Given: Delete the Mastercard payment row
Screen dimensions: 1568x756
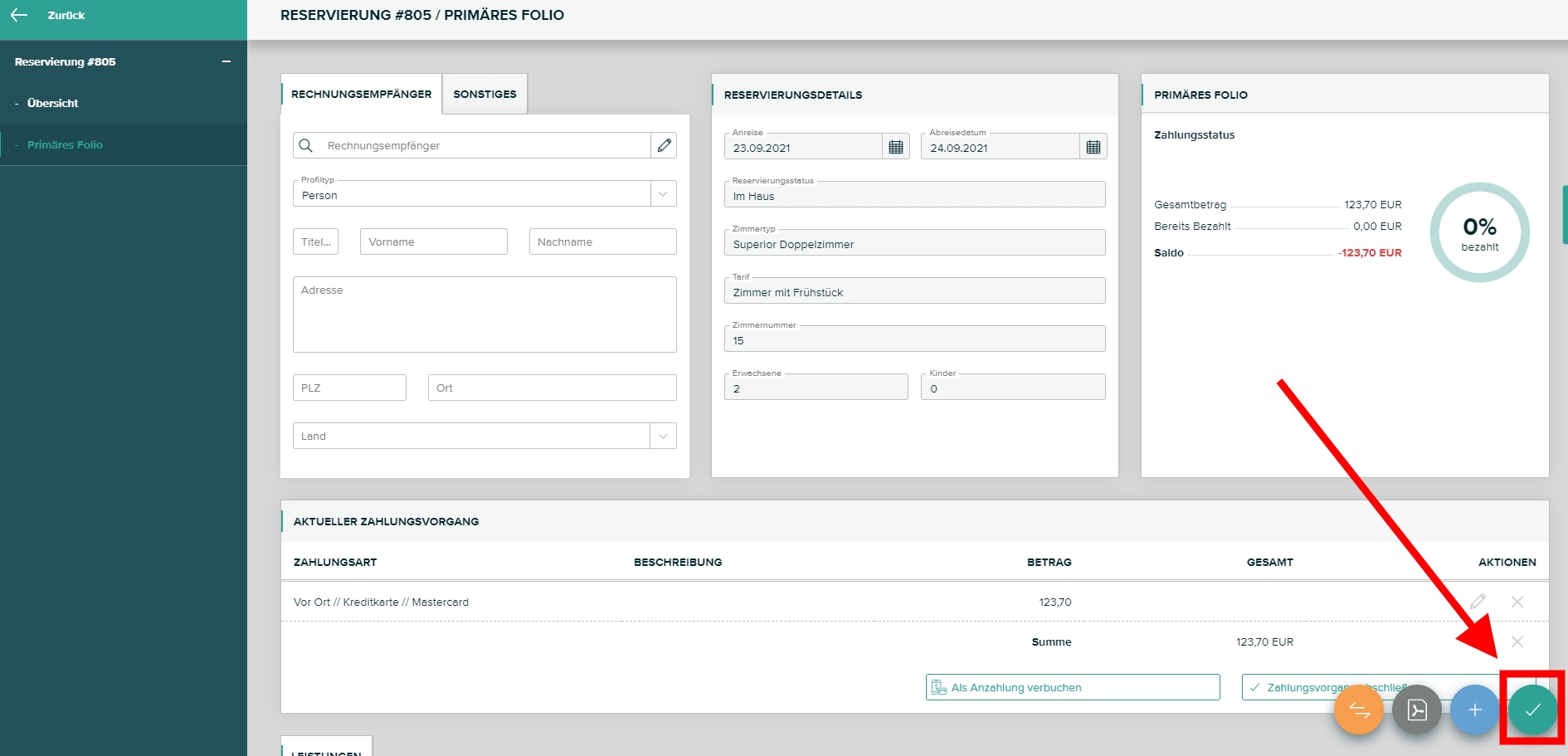Looking at the screenshot, I should point(1517,602).
